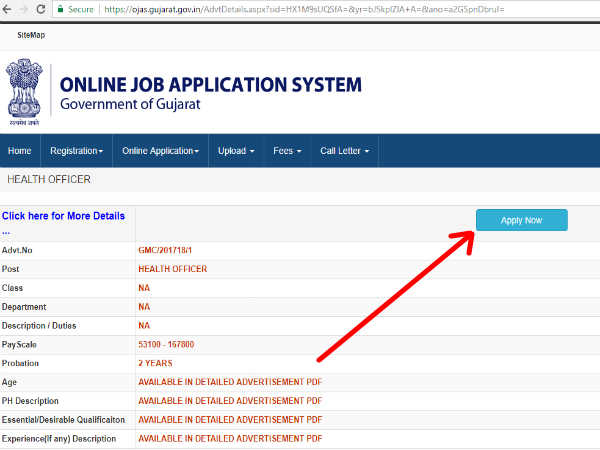This screenshot has width=600, height=450.
Task: Select the NA value in Department row
Action: point(144,307)
